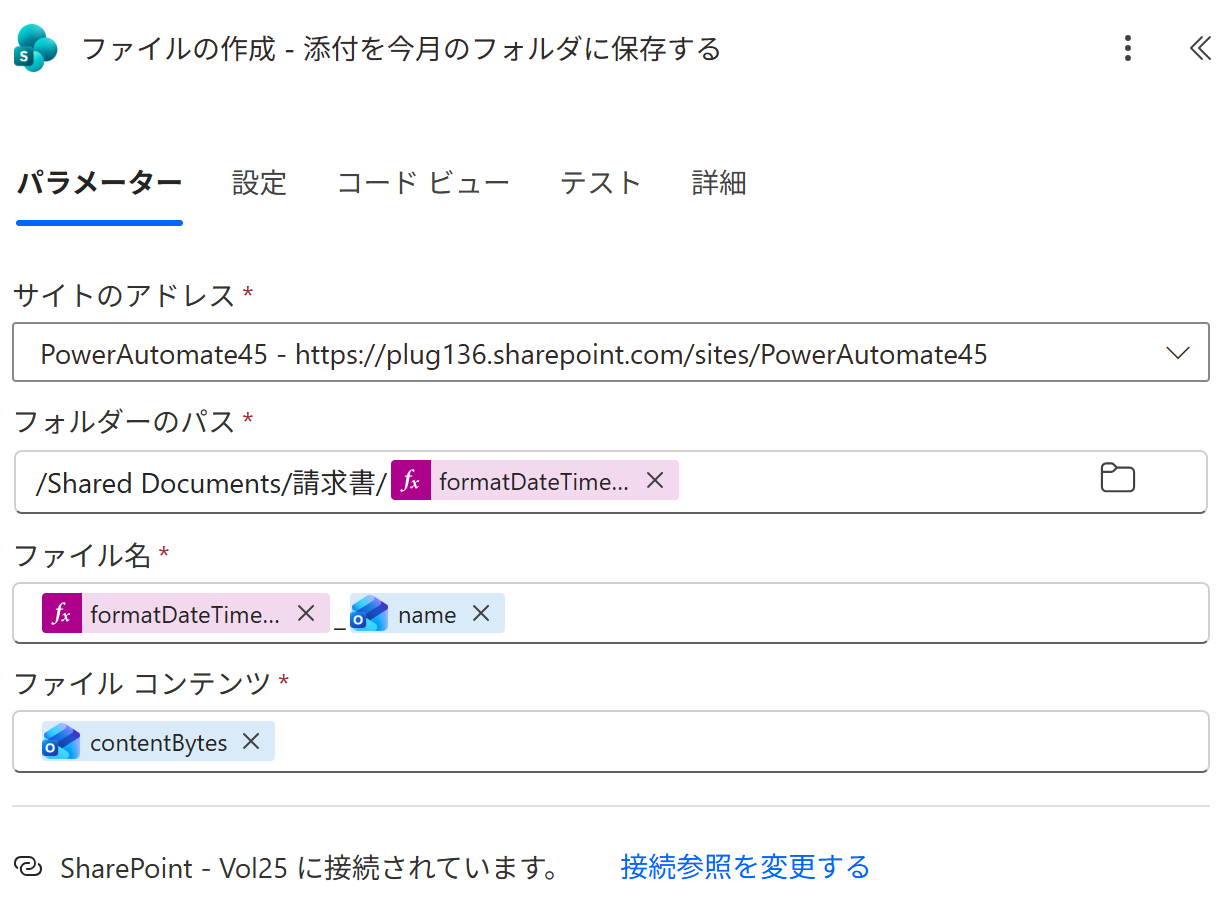Click the 接続参照を変更する link

(x=745, y=866)
